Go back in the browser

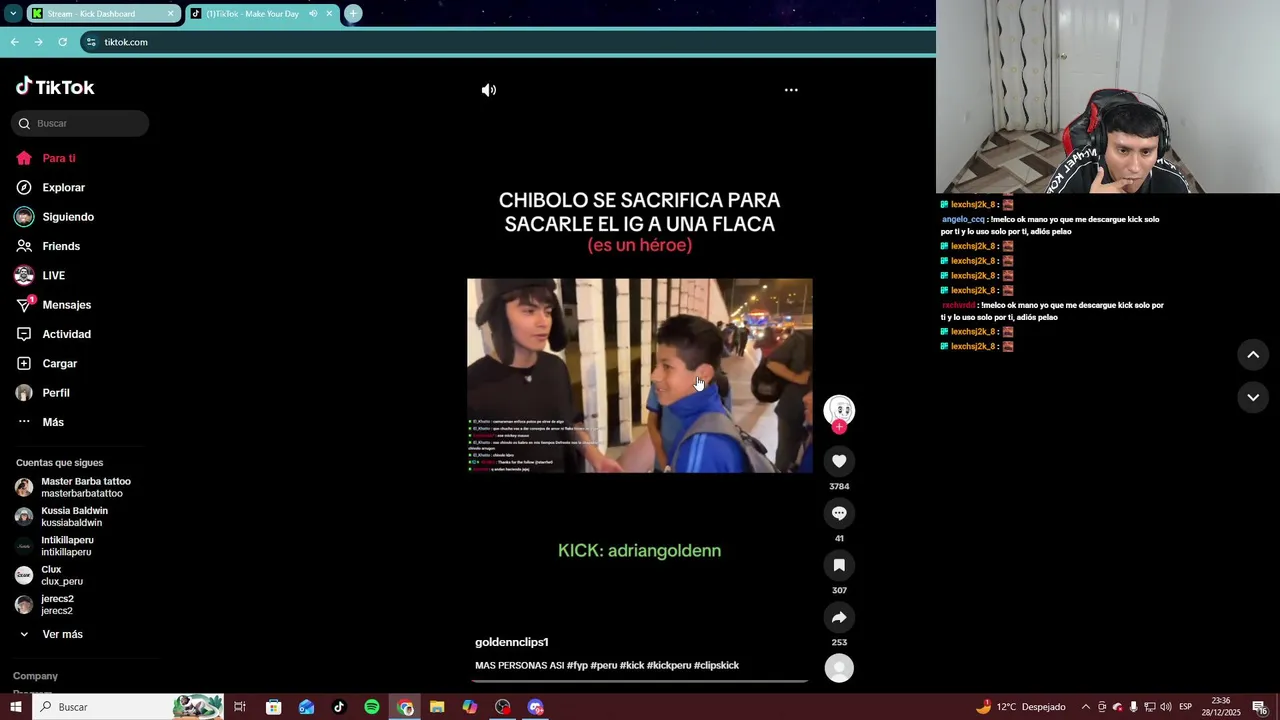tap(14, 42)
